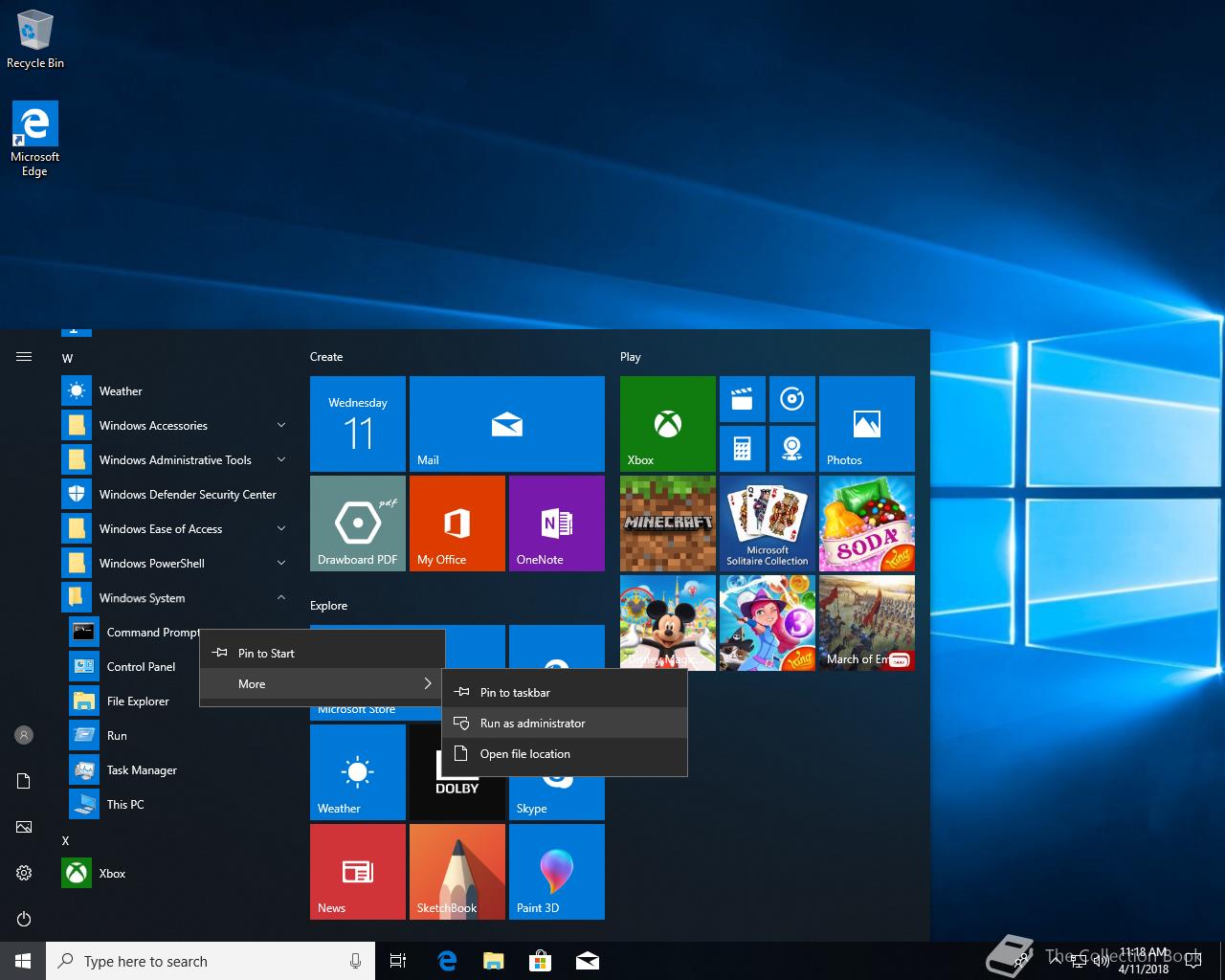Click the Create group heading
1225x980 pixels.
click(326, 356)
